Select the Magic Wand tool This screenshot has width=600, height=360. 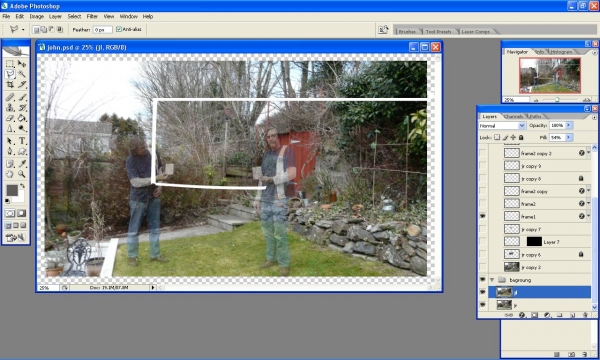point(22,73)
